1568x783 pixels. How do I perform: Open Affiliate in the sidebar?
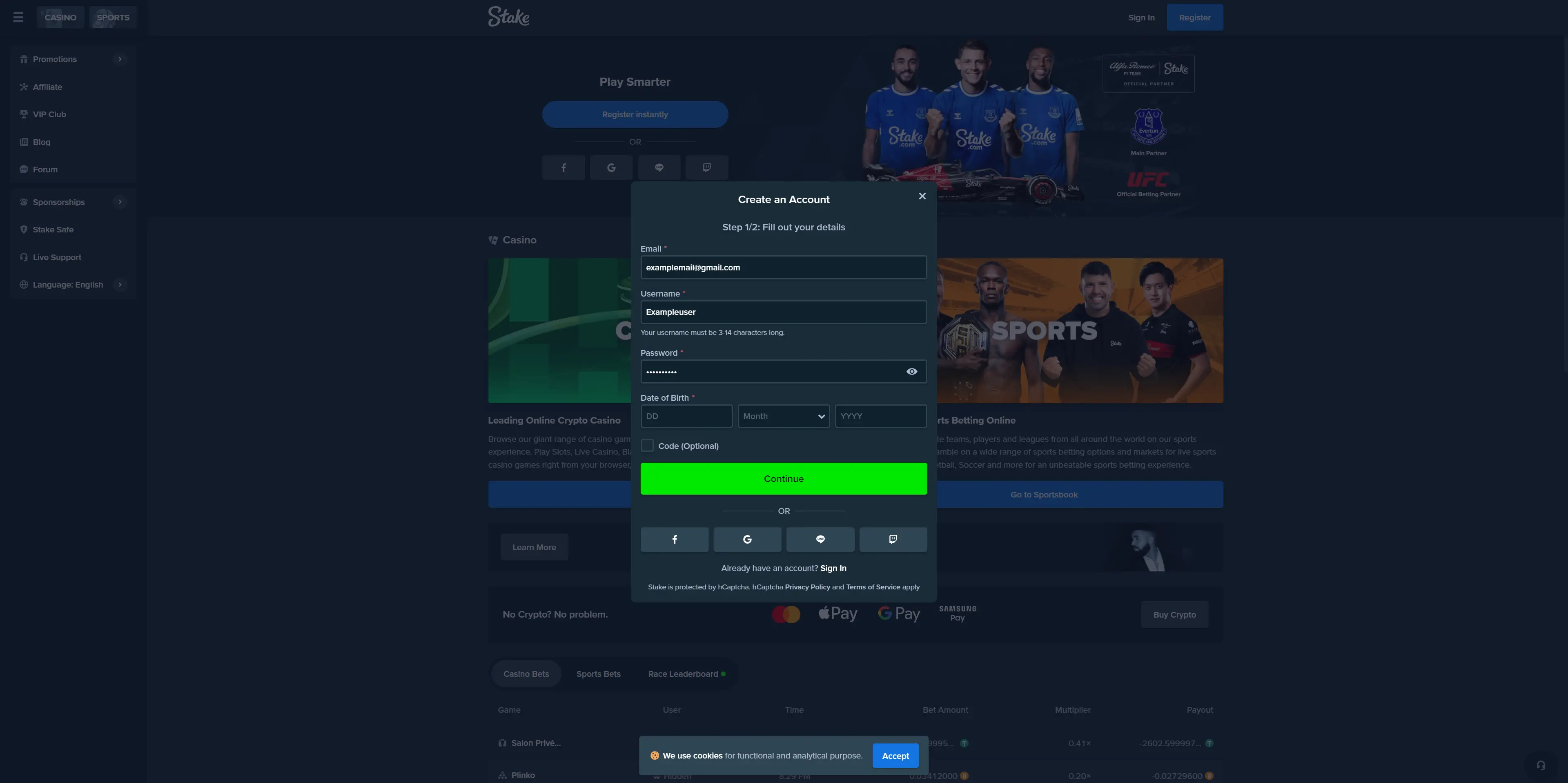[x=73, y=87]
